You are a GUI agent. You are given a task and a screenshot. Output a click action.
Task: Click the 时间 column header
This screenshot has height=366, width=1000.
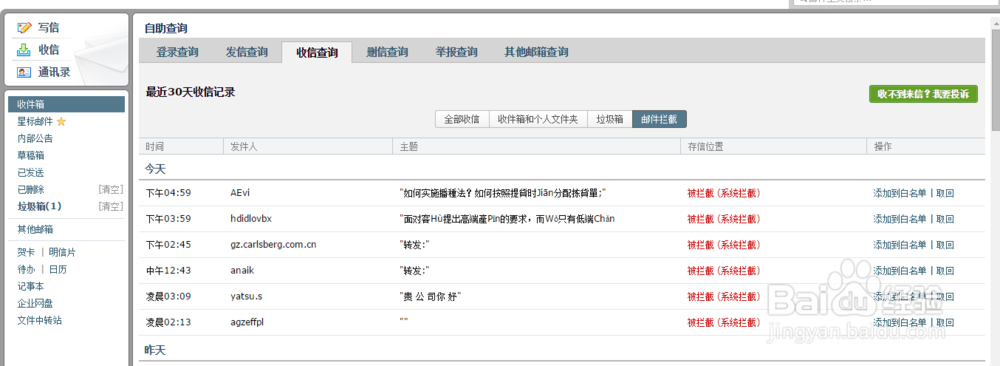coord(155,147)
